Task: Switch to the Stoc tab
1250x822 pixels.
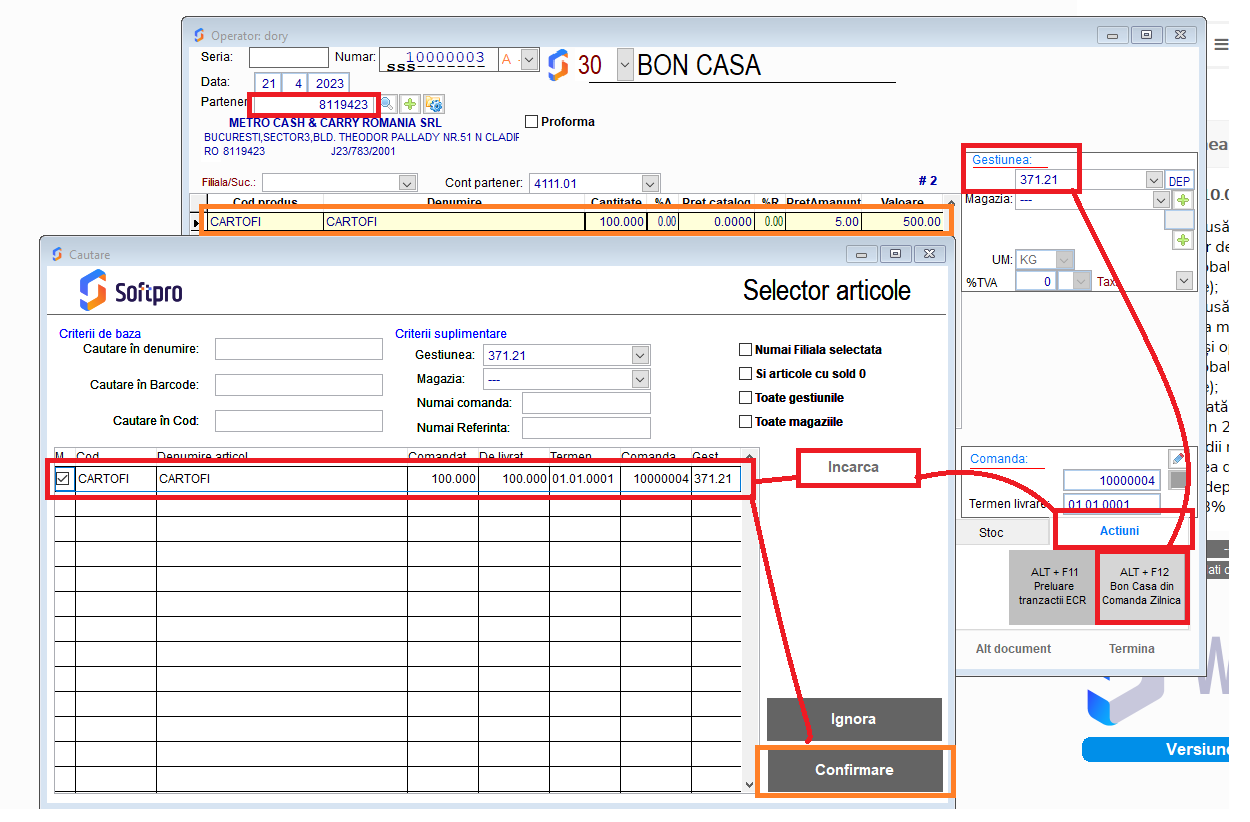Action: [991, 532]
